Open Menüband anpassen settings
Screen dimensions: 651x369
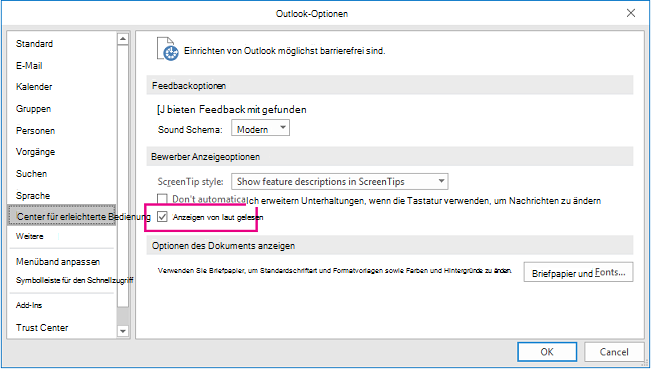pyautogui.click(x=58, y=262)
